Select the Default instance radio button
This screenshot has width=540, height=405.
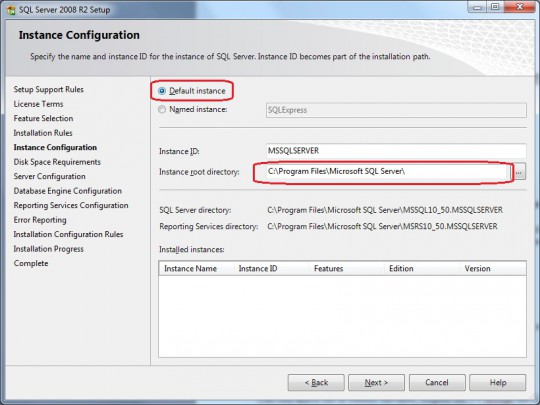pyautogui.click(x=162, y=91)
